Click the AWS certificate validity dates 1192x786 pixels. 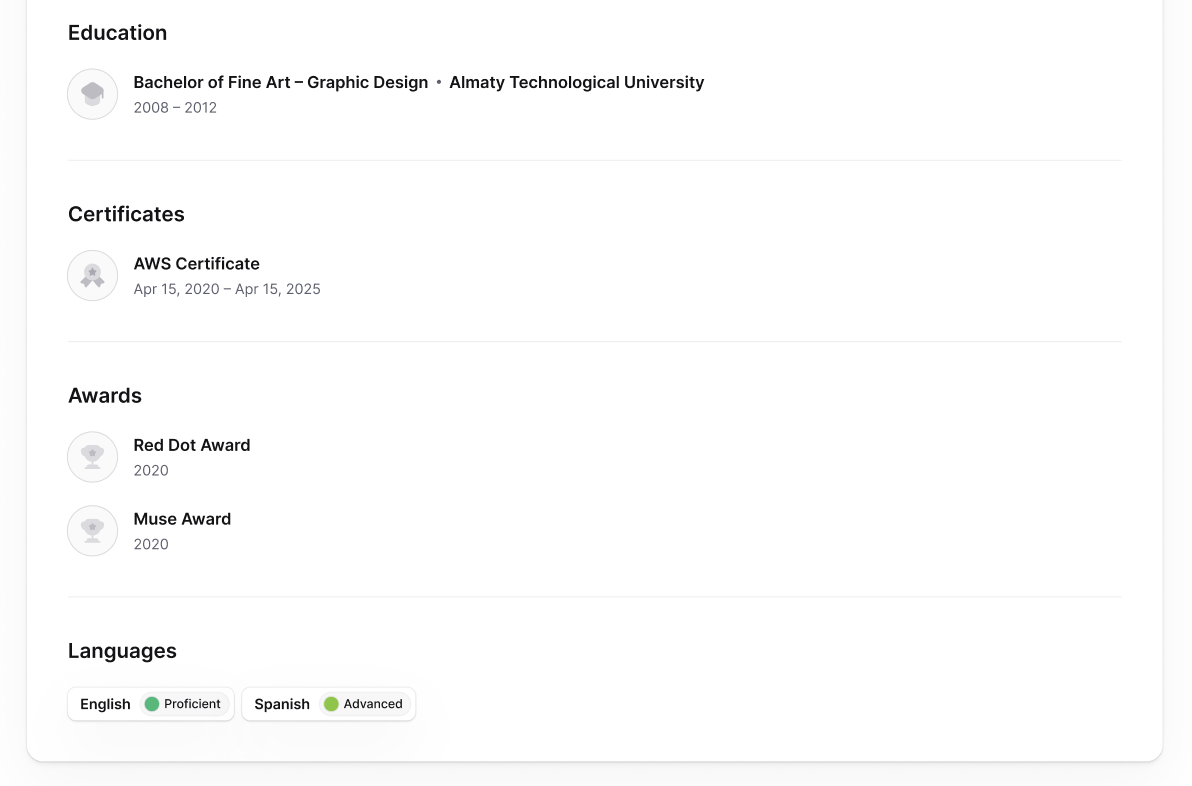pyautogui.click(x=227, y=289)
